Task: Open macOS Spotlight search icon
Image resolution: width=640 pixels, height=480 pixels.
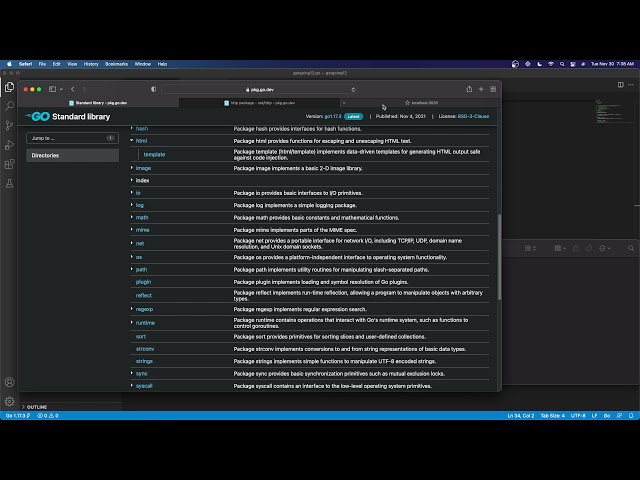Action: click(x=562, y=64)
